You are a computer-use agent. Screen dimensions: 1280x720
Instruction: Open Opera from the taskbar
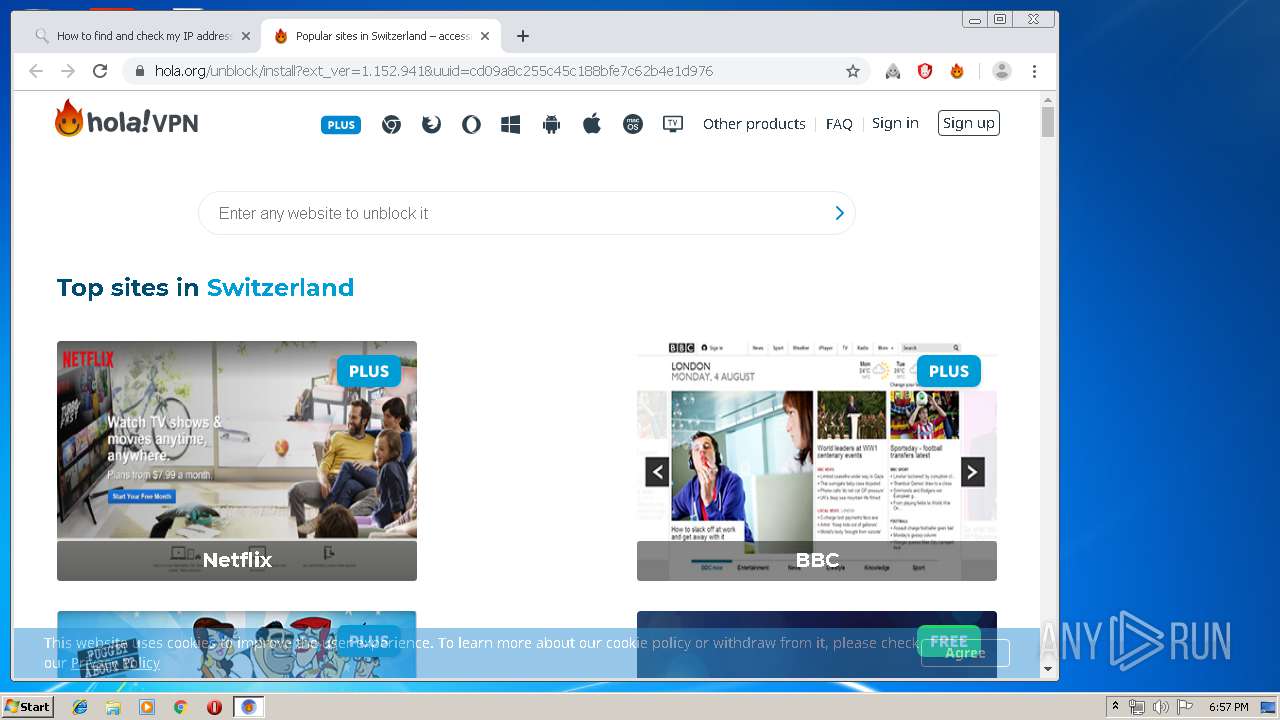click(x=214, y=707)
